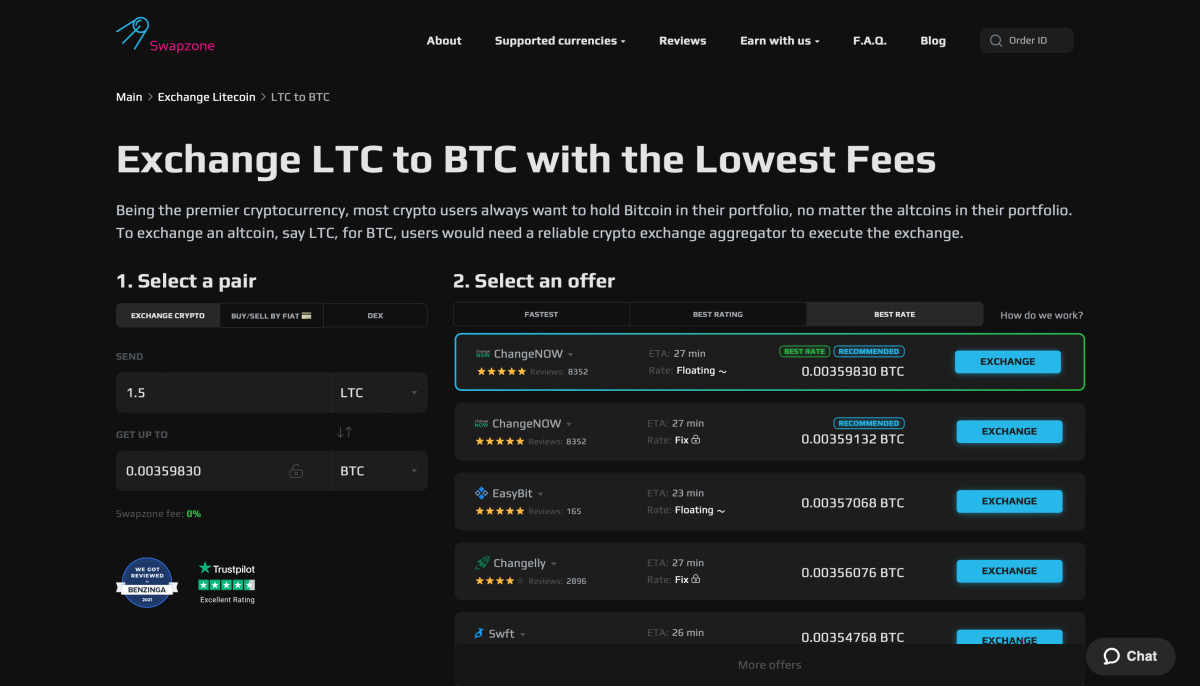Click the Swft logo icon
Viewport: 1200px width, 686px height.
[479, 633]
